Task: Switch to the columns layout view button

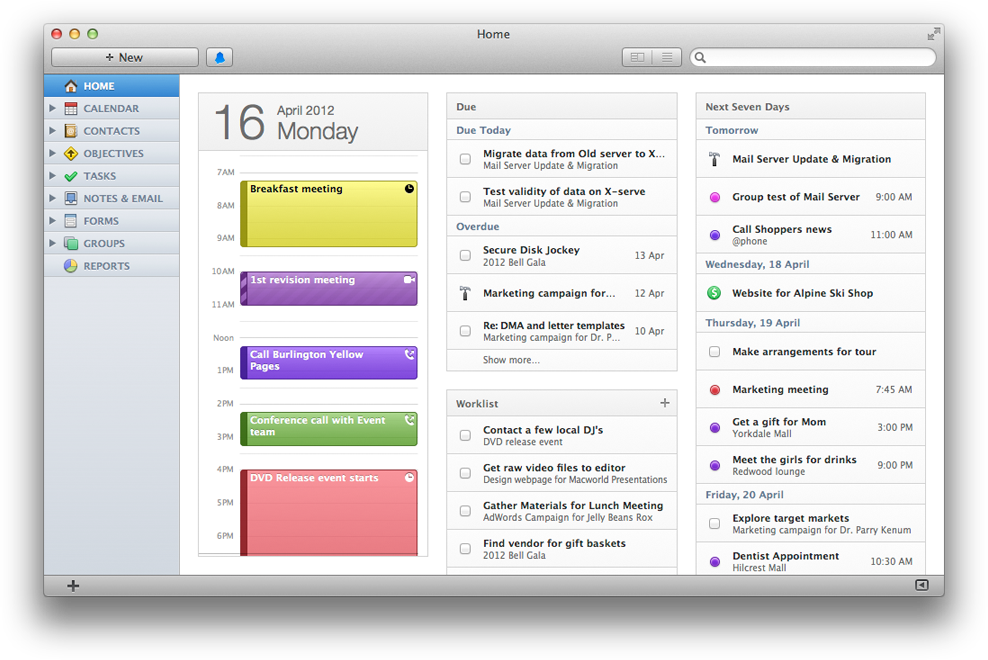Action: point(637,57)
